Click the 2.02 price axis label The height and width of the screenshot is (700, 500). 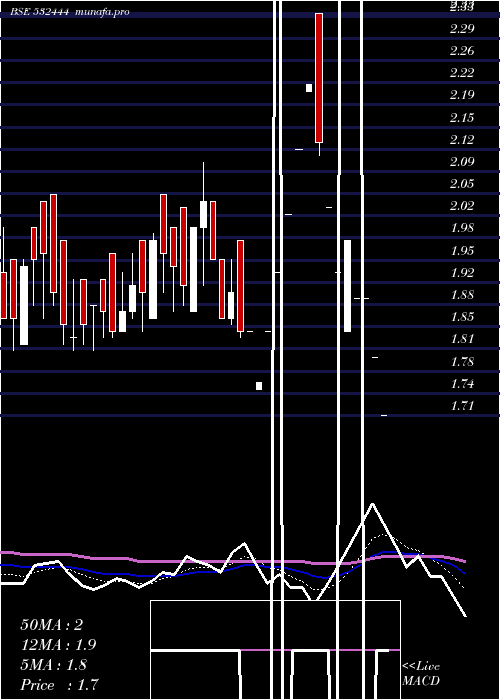(462, 206)
